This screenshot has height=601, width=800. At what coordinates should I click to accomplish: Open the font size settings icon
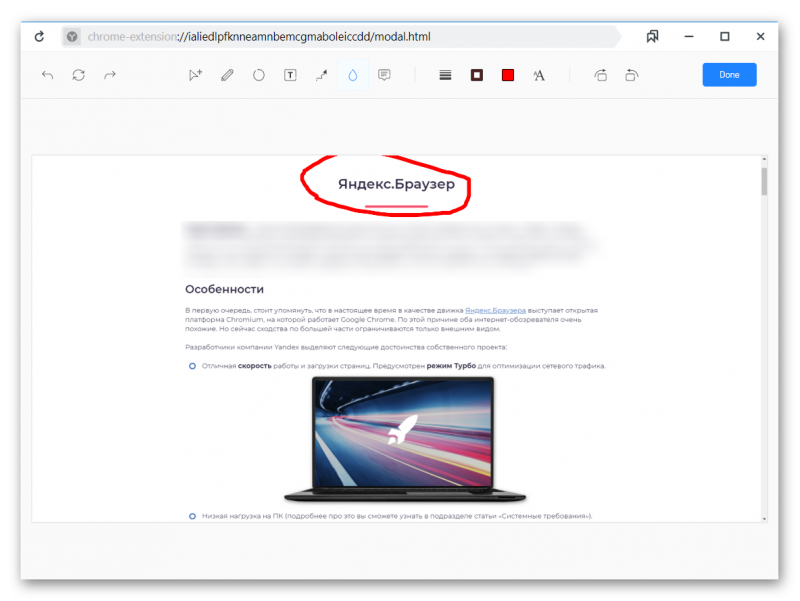click(539, 76)
